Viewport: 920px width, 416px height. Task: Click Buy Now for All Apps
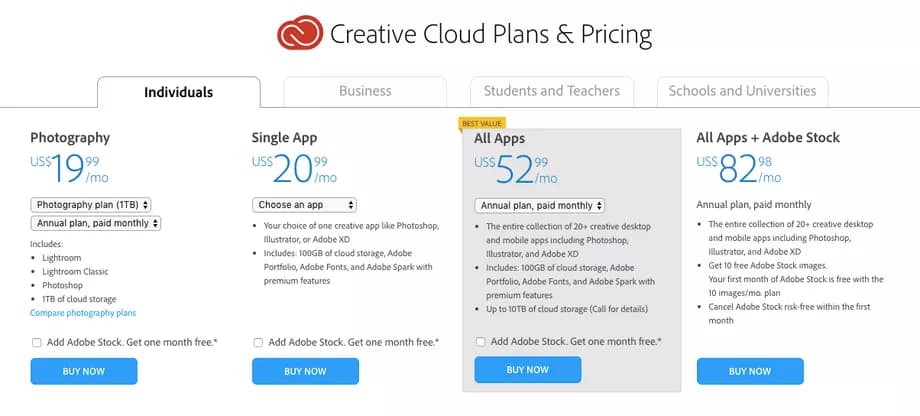[x=527, y=370]
